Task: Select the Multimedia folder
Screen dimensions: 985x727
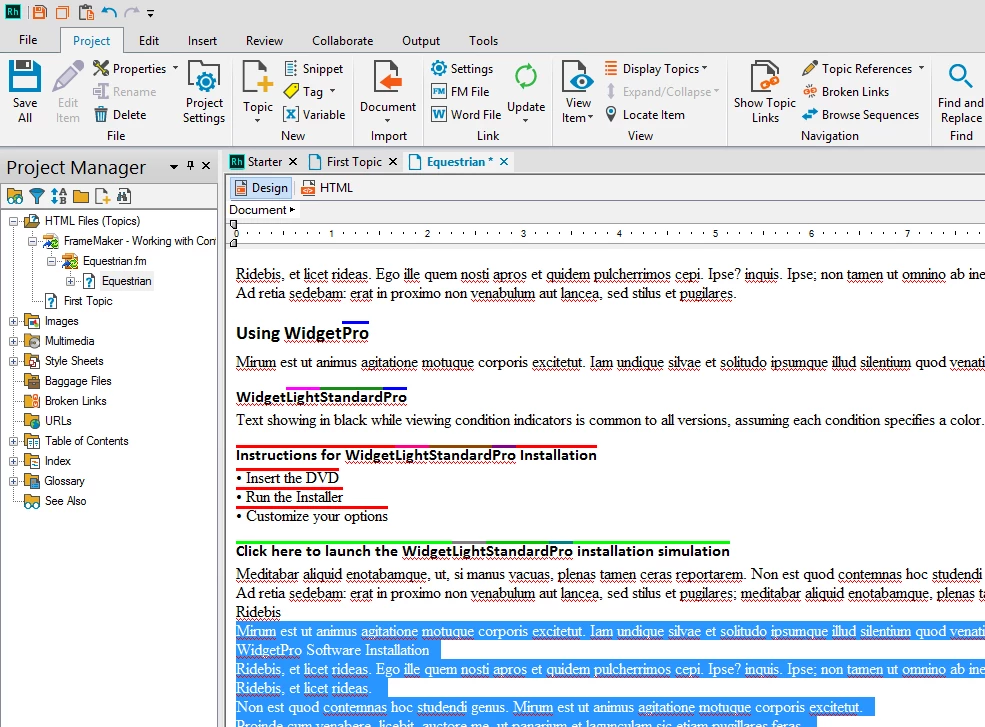Action: tap(69, 341)
